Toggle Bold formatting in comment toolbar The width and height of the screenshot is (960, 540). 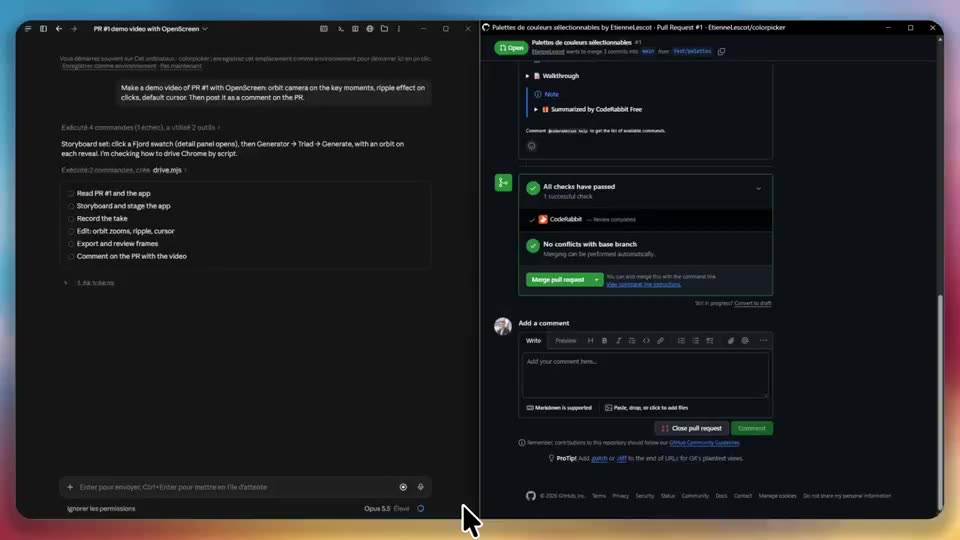(604, 340)
